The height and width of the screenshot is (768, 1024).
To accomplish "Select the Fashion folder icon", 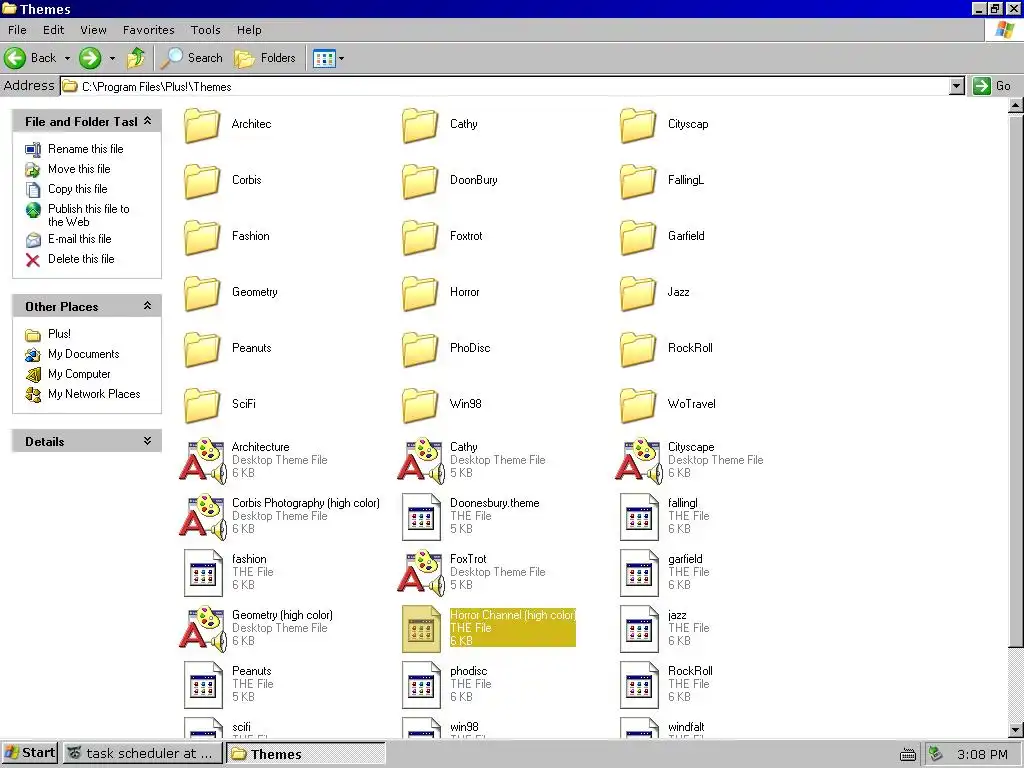I will click(202, 238).
